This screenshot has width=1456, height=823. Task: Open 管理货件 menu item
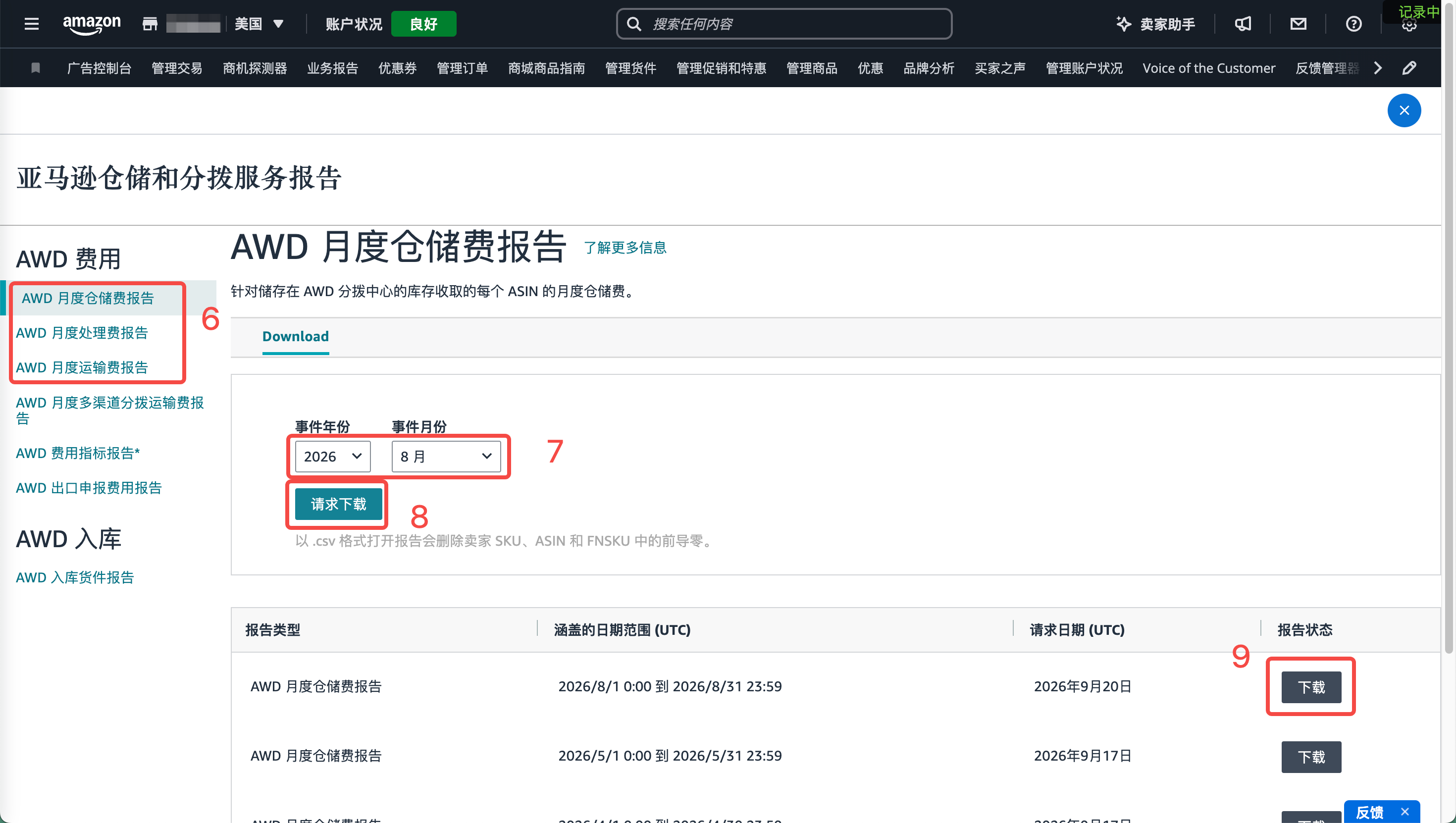coord(631,68)
